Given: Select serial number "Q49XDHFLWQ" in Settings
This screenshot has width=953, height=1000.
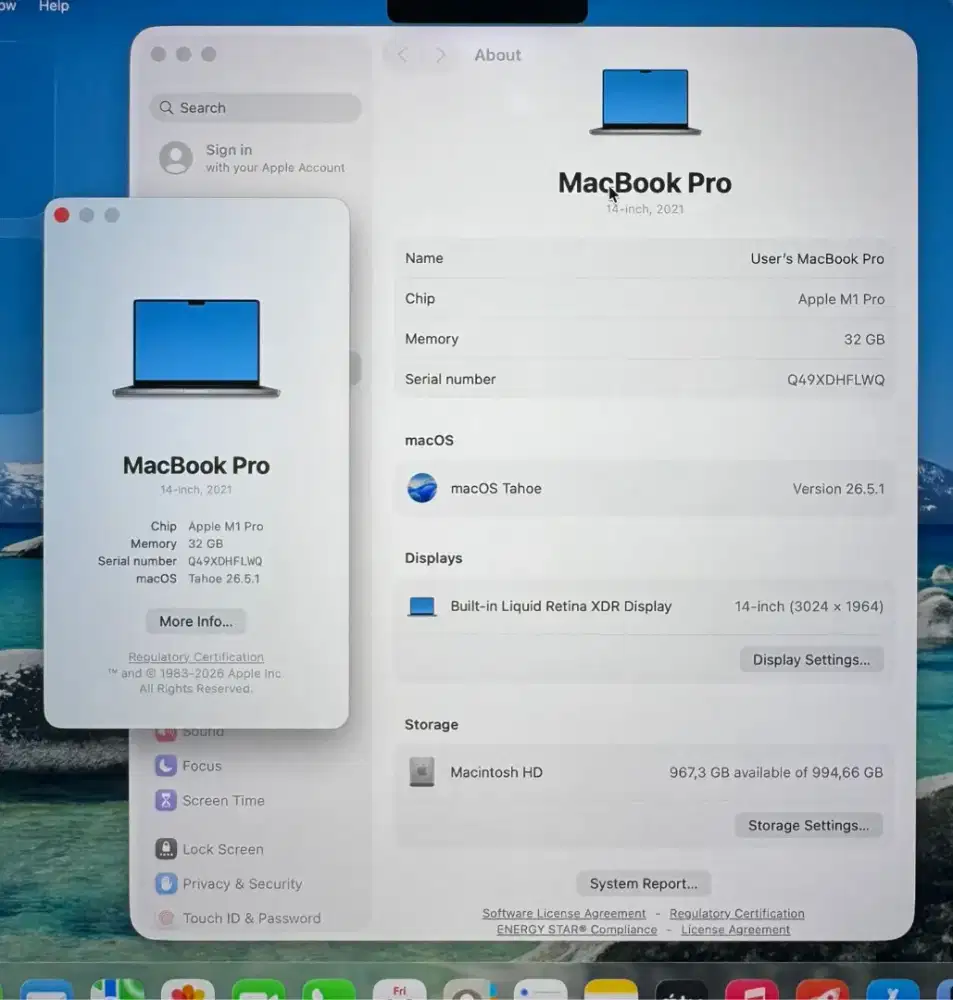Looking at the screenshot, I should [836, 380].
